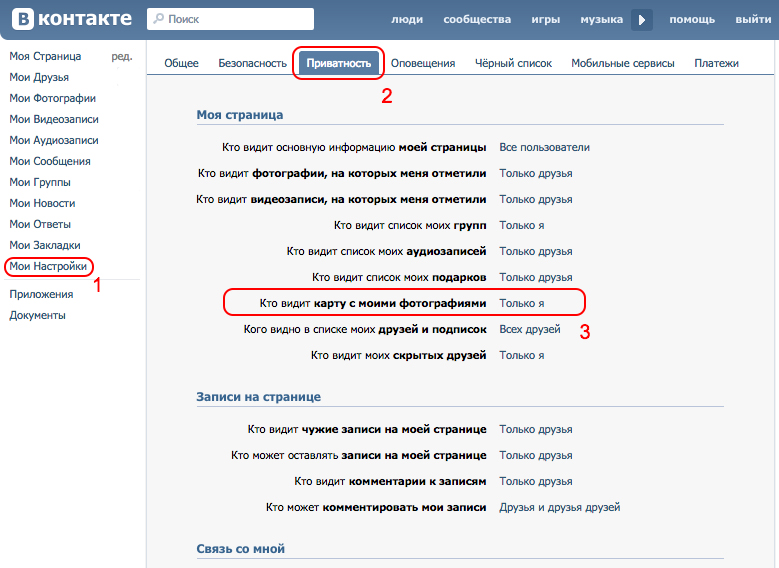The height and width of the screenshot is (568, 779).
Task: Switch to the Мобильные сервисы tab
Action: click(x=623, y=63)
